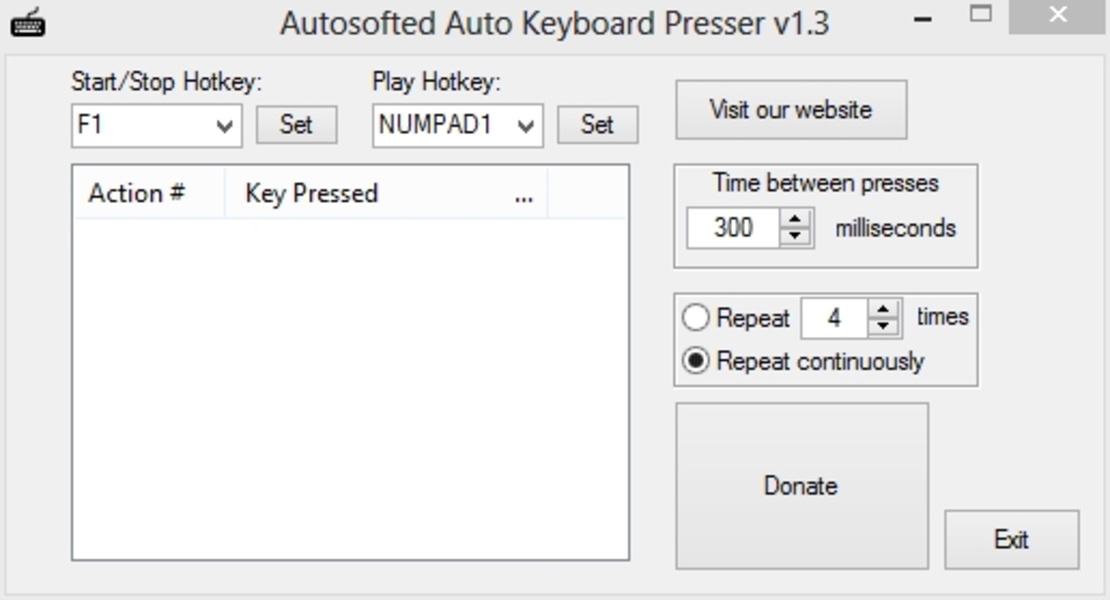Viewport: 1110px width, 600px height.
Task: Select Repeat continuously radio option
Action: click(695, 361)
